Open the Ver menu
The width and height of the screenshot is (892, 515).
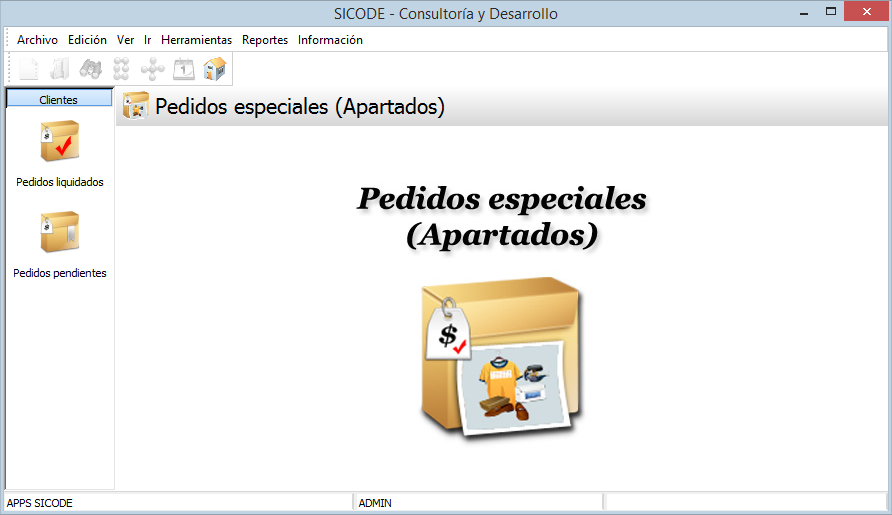[x=125, y=40]
